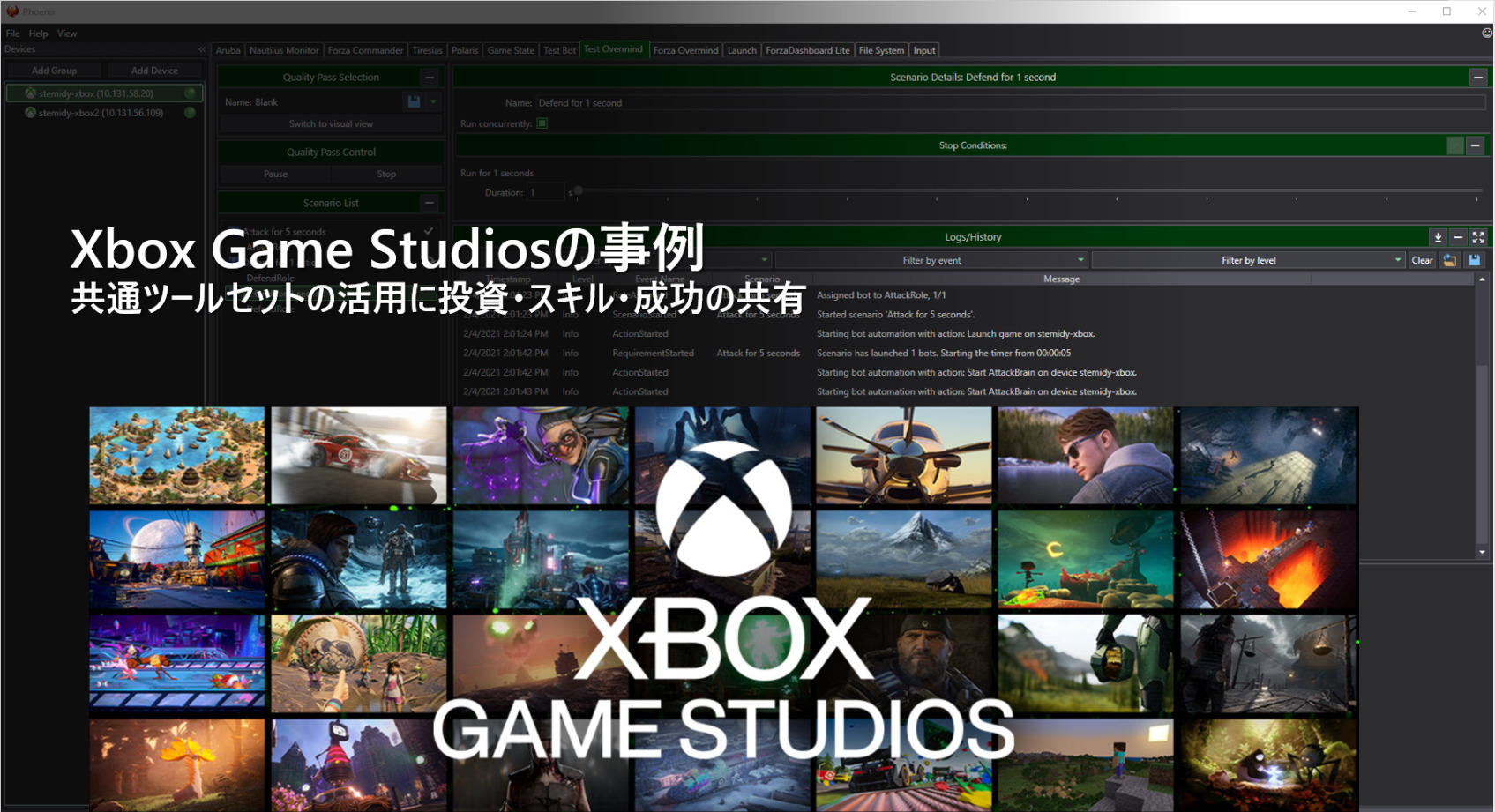Click the Add Group button
Image resolution: width=1495 pixels, height=812 pixels.
[54, 71]
